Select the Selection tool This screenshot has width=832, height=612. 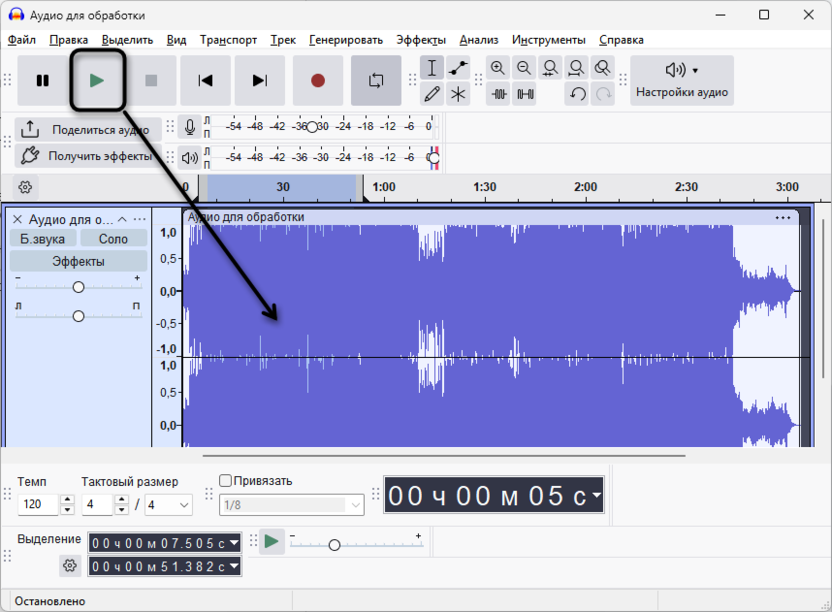432,67
